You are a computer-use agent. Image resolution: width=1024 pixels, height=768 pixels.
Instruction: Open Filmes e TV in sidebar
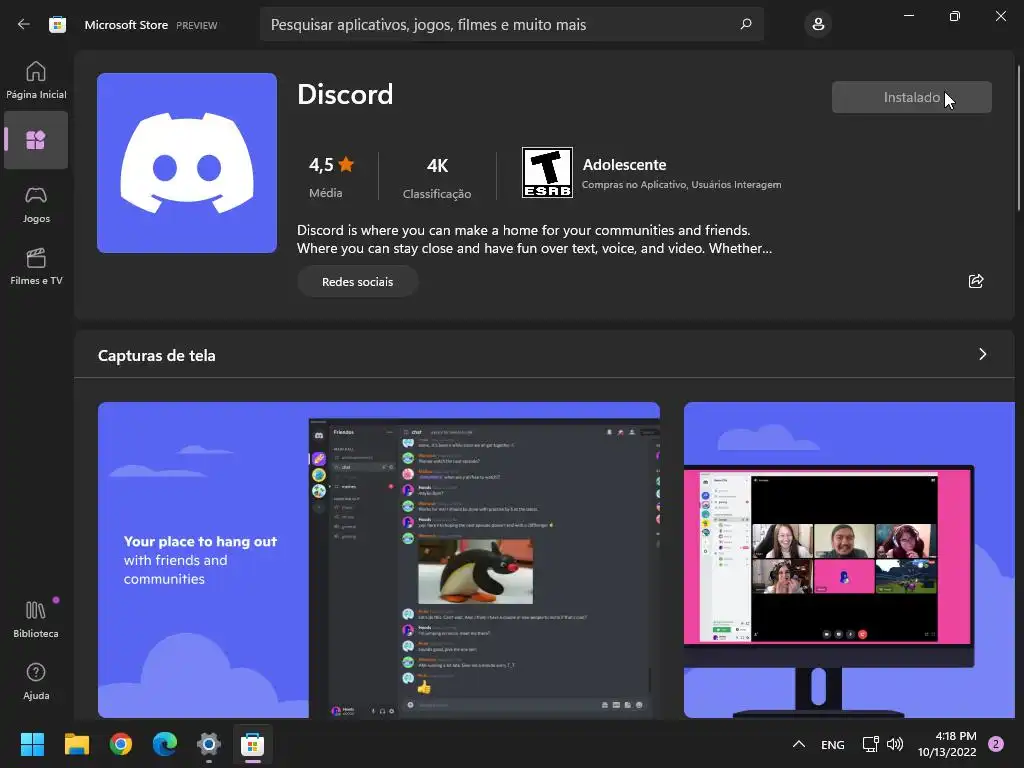[36, 266]
